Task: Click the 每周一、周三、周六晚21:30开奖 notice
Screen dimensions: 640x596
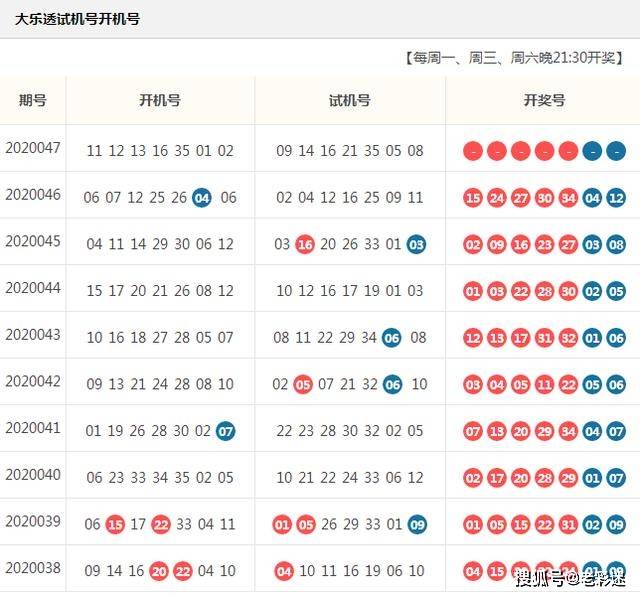Action: (514, 58)
